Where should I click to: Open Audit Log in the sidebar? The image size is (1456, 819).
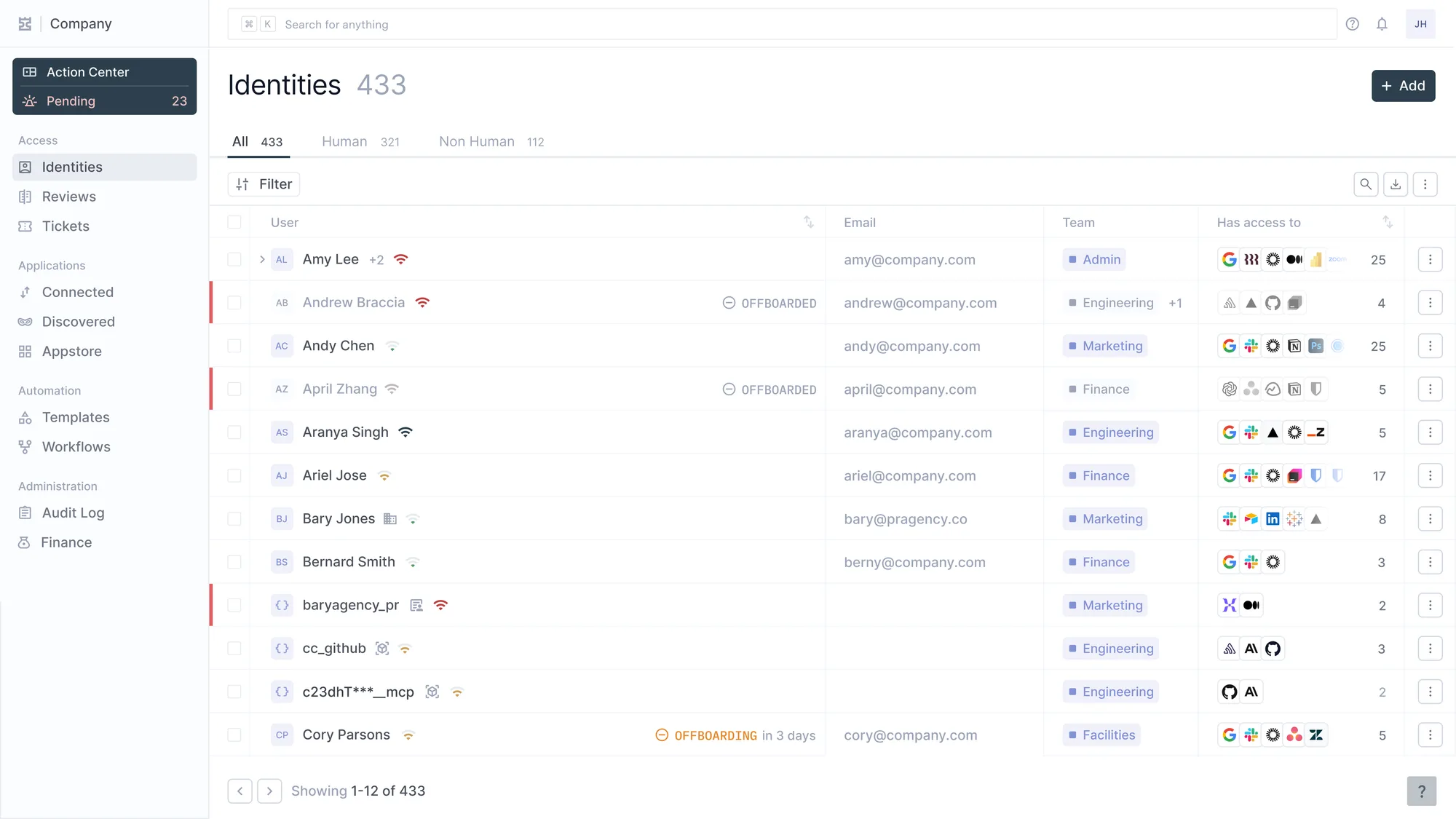click(104, 513)
